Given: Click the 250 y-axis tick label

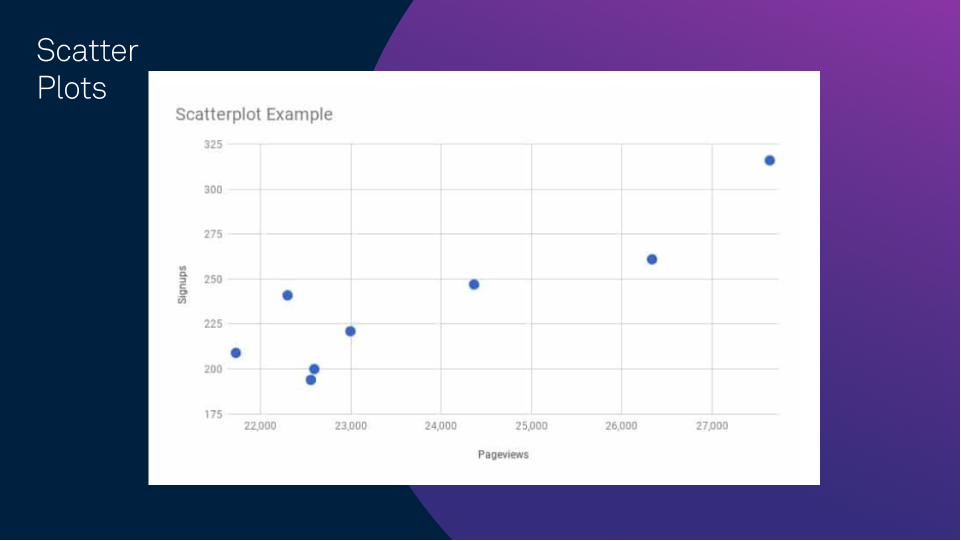Looking at the screenshot, I should pos(213,279).
